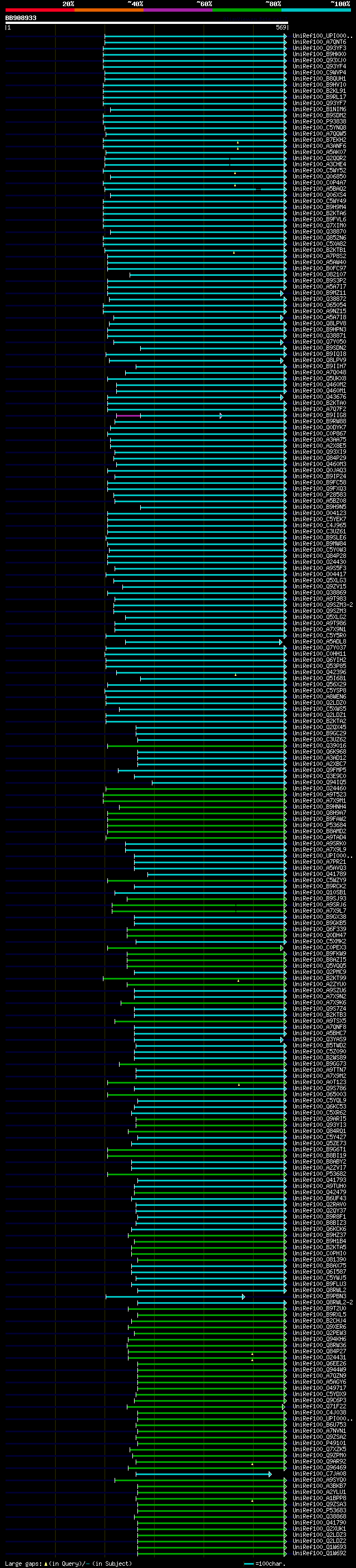This screenshot has width=356, height=1568.
Task: Open hit UniRef100_P93838
Action: pos(319,122)
